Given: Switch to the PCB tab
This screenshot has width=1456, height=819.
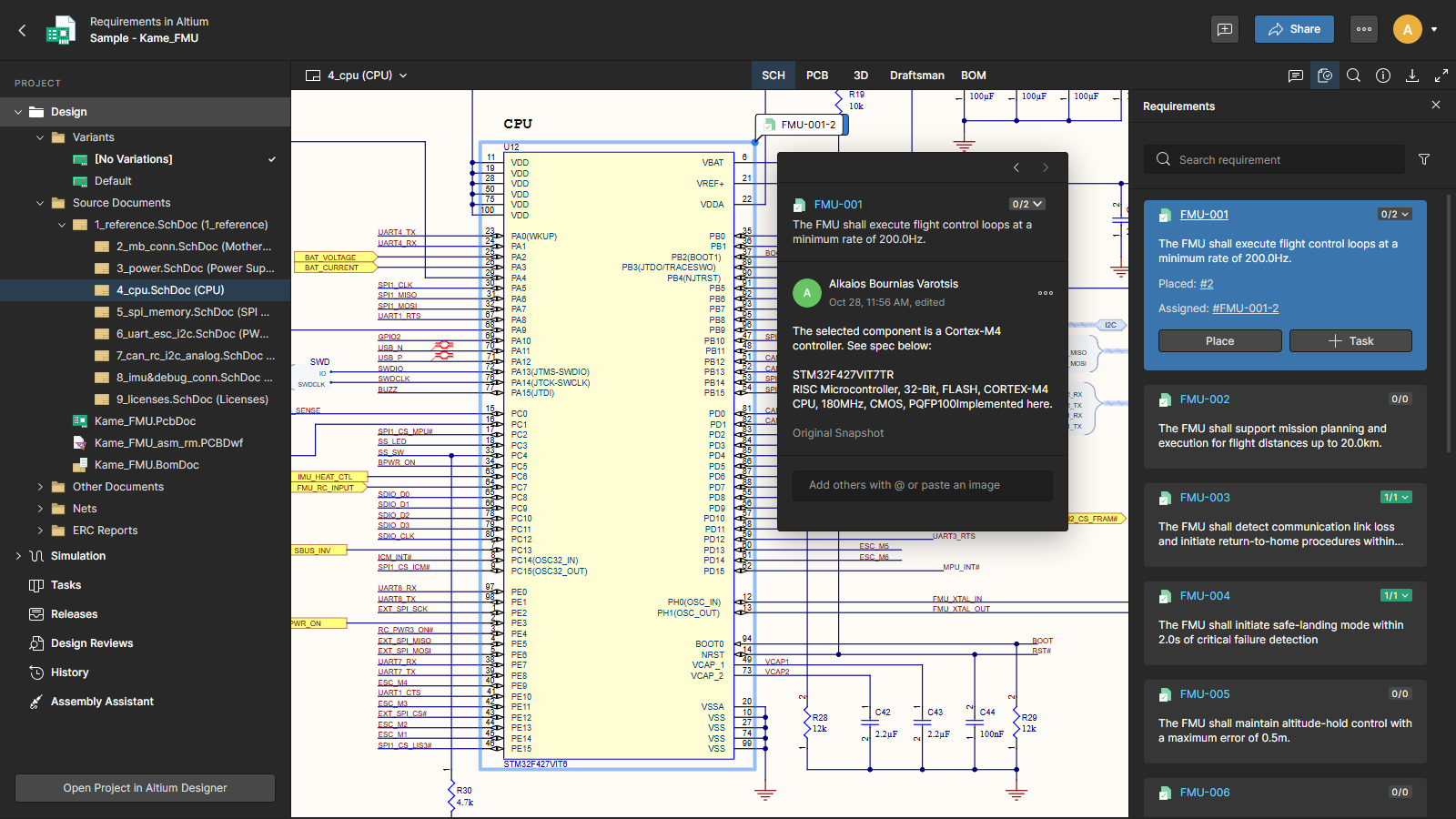Looking at the screenshot, I should coord(817,76).
